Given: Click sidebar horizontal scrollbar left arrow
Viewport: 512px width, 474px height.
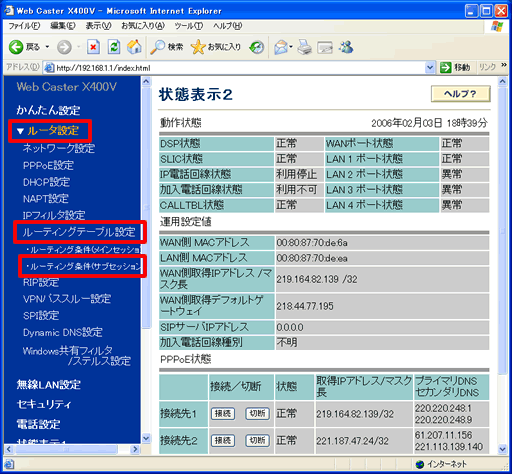Looking at the screenshot, I should (9, 449).
